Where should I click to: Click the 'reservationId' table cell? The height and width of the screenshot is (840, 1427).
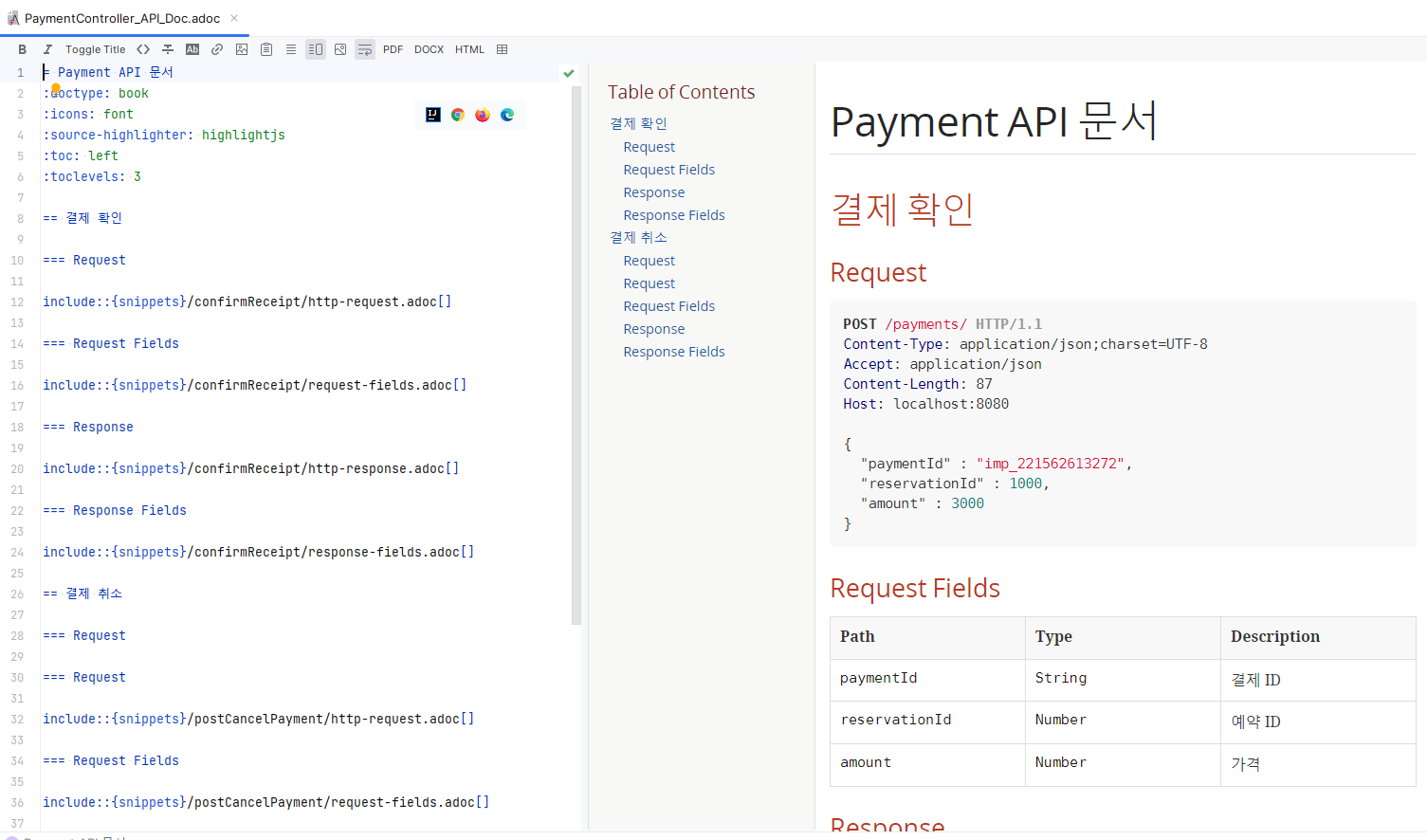tap(927, 721)
